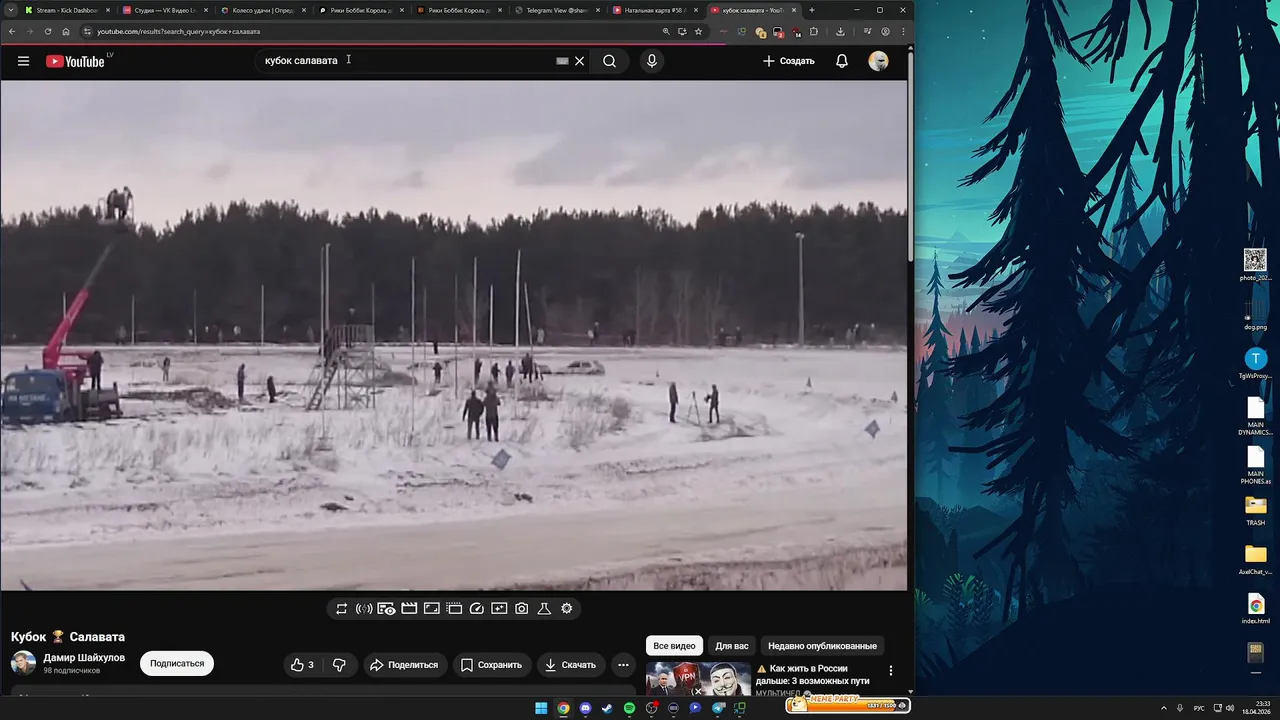
Task: Open the Как жить в России video thumbnail
Action: tap(698, 679)
